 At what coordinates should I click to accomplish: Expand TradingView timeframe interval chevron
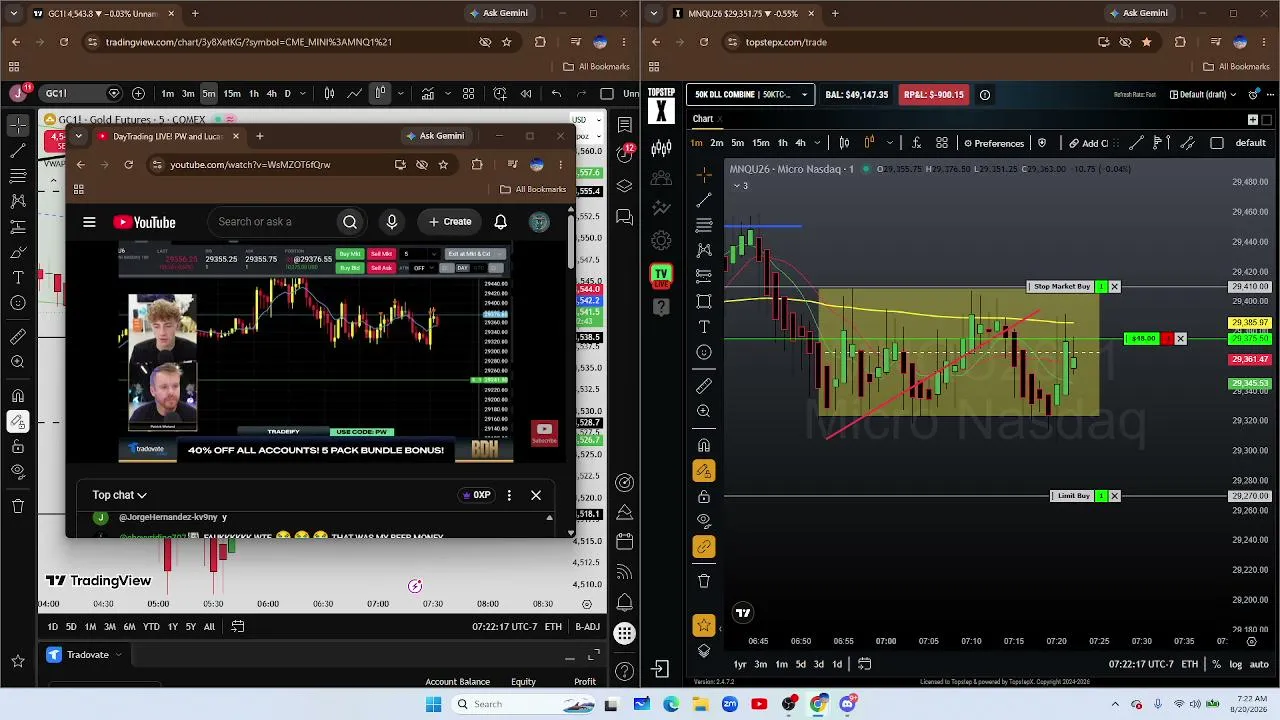click(x=305, y=94)
